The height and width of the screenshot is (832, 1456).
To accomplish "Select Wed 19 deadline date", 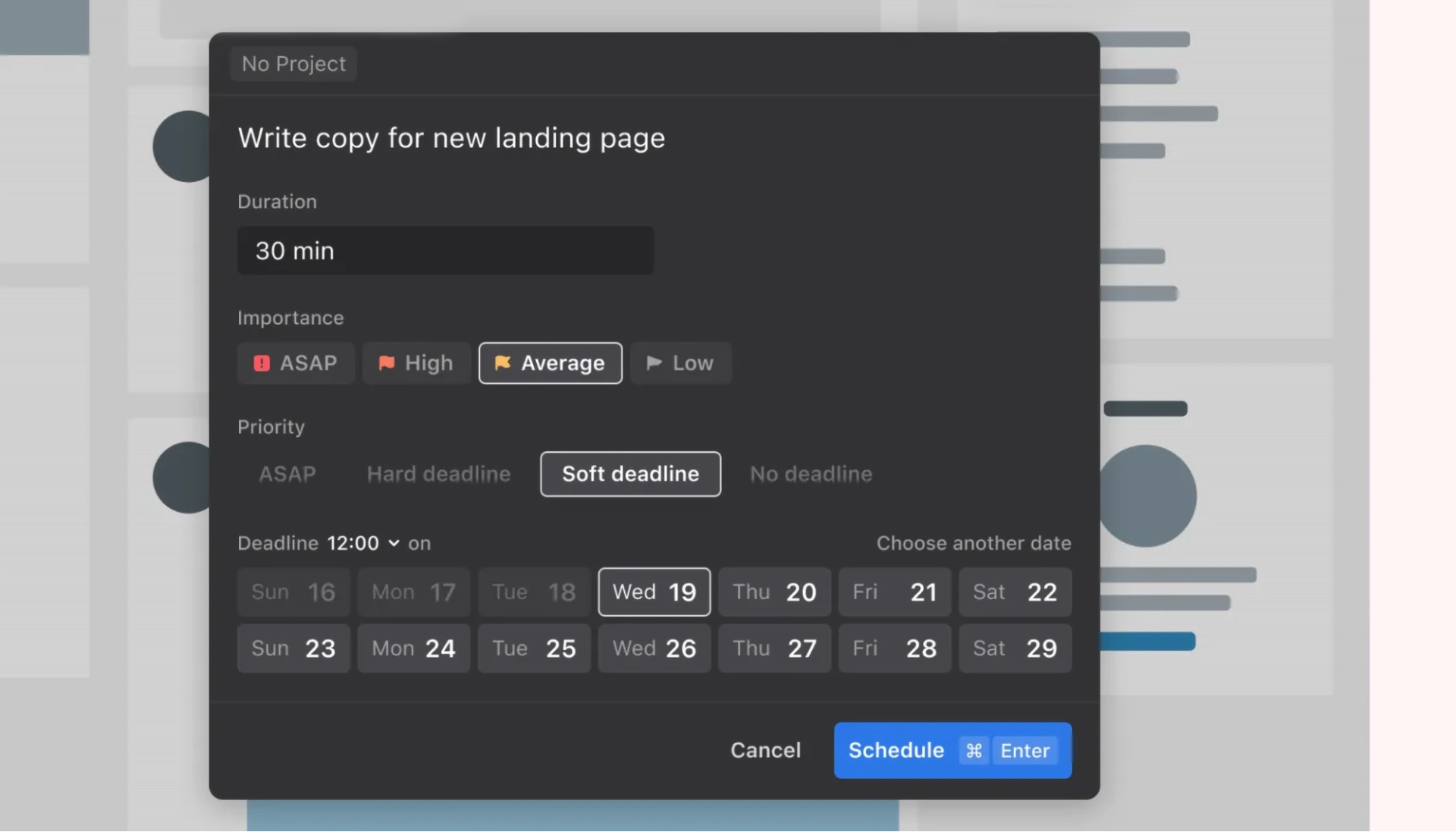I will point(654,592).
